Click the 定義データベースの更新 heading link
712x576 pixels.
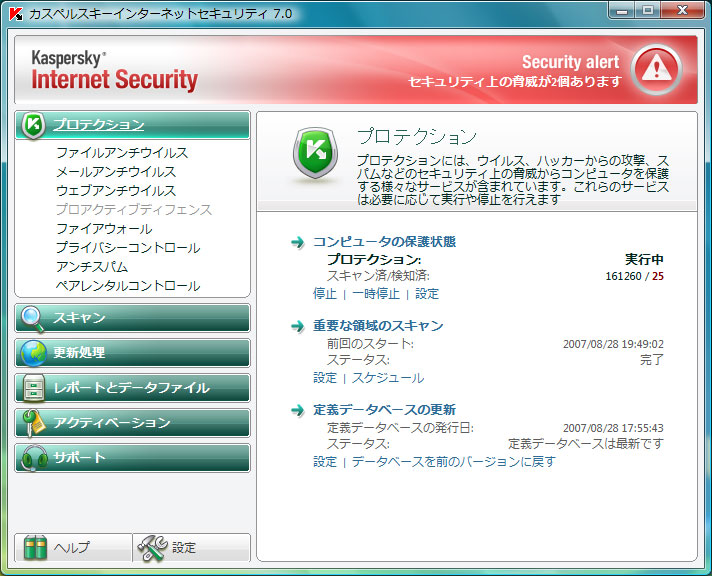point(385,410)
